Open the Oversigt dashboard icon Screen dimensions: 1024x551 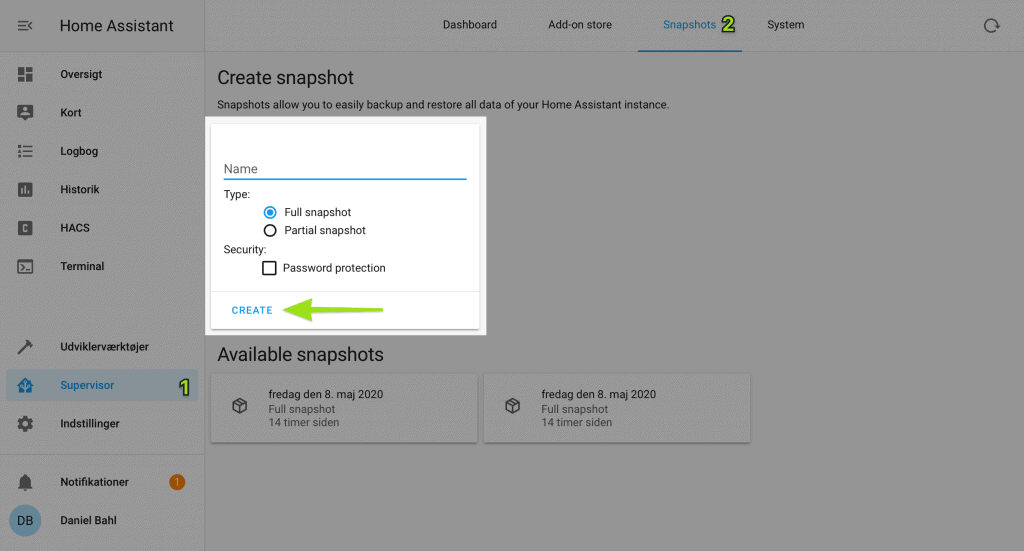(x=25, y=74)
